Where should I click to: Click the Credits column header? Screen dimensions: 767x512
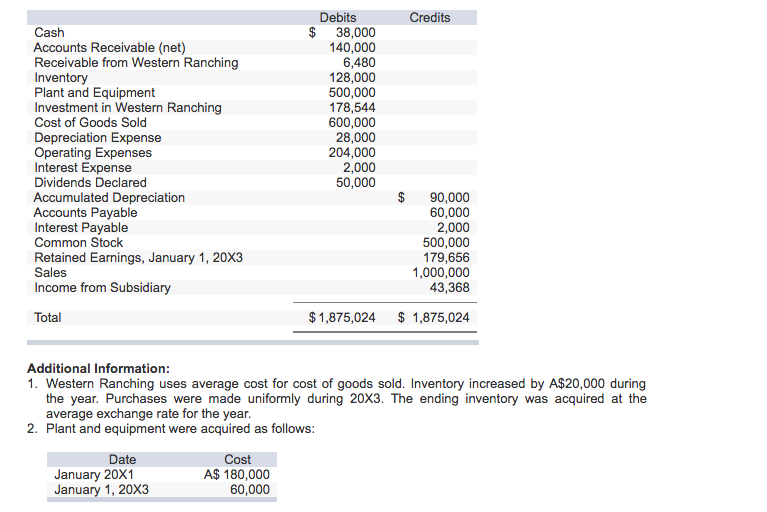(x=430, y=17)
